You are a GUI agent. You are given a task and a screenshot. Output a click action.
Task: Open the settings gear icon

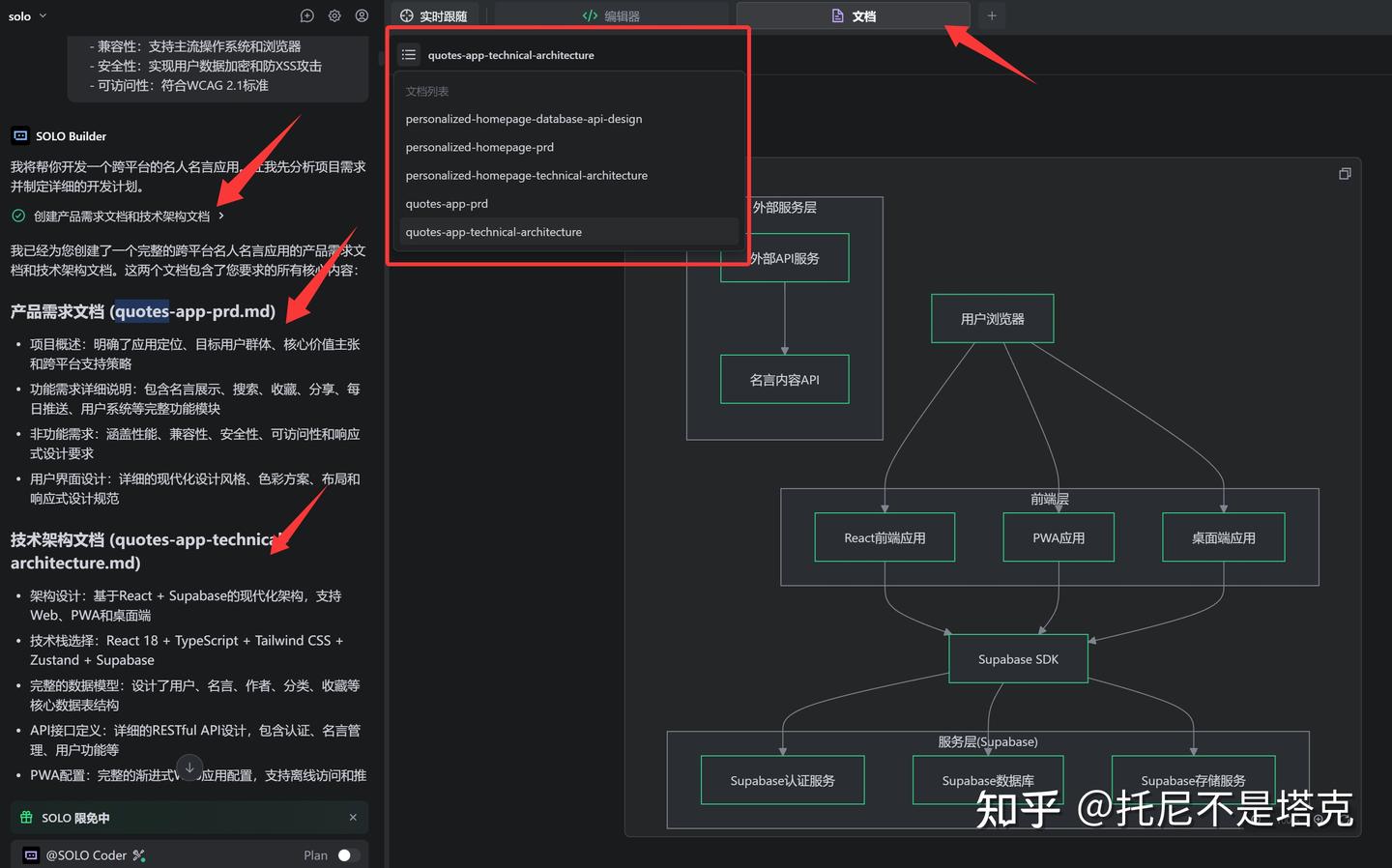[333, 15]
